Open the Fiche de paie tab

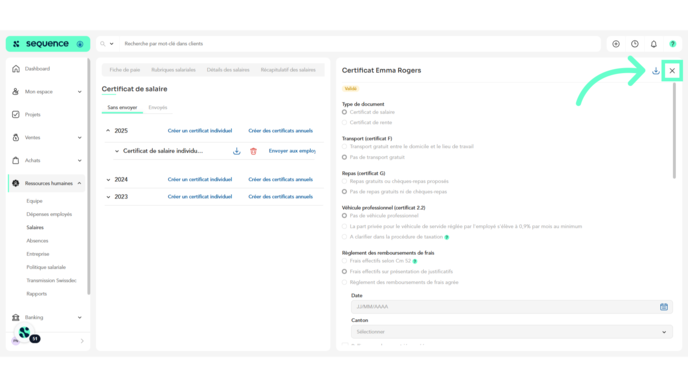(125, 70)
